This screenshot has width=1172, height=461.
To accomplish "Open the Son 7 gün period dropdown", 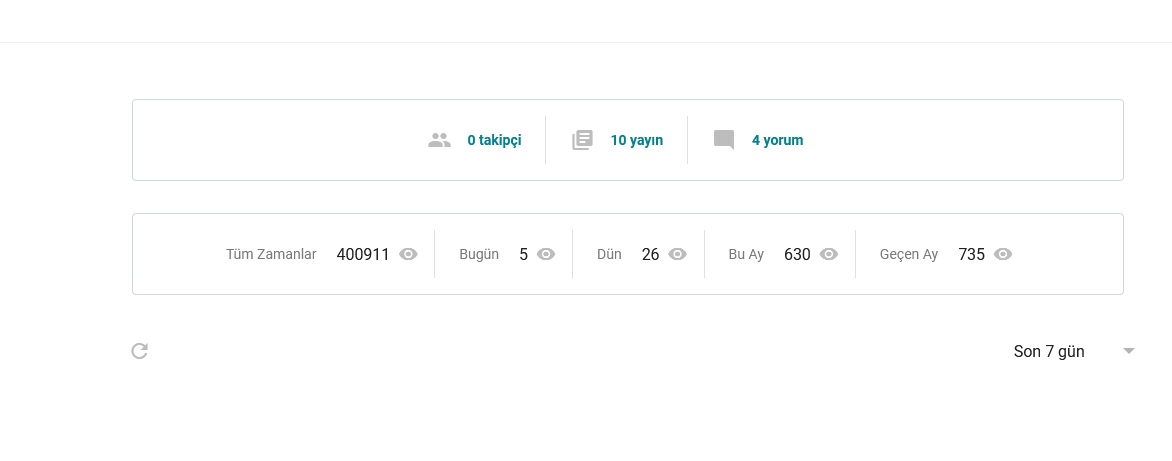I will click(x=1074, y=351).
